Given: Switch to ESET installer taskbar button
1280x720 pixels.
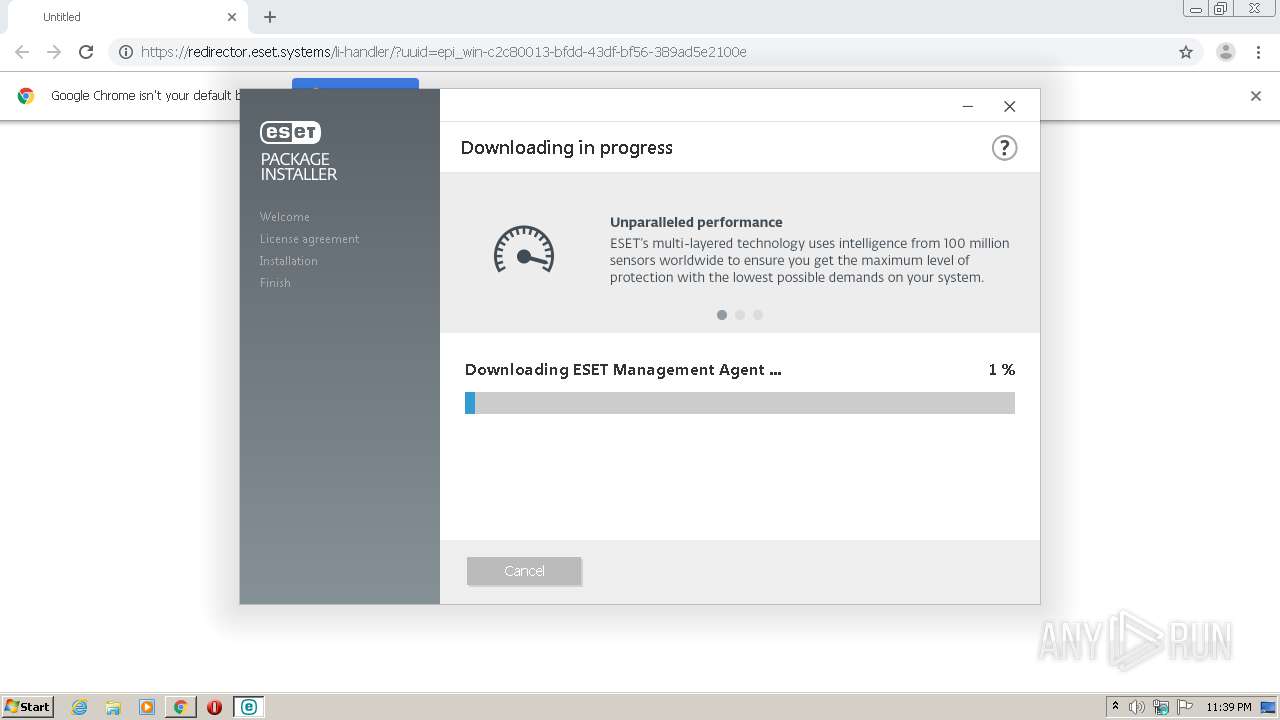Looking at the screenshot, I should click(248, 707).
